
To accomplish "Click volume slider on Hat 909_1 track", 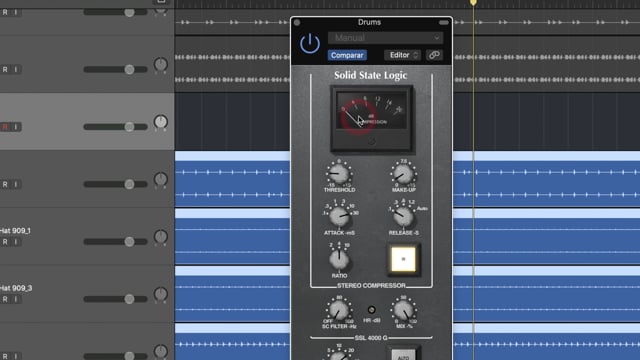I will (x=116, y=242).
